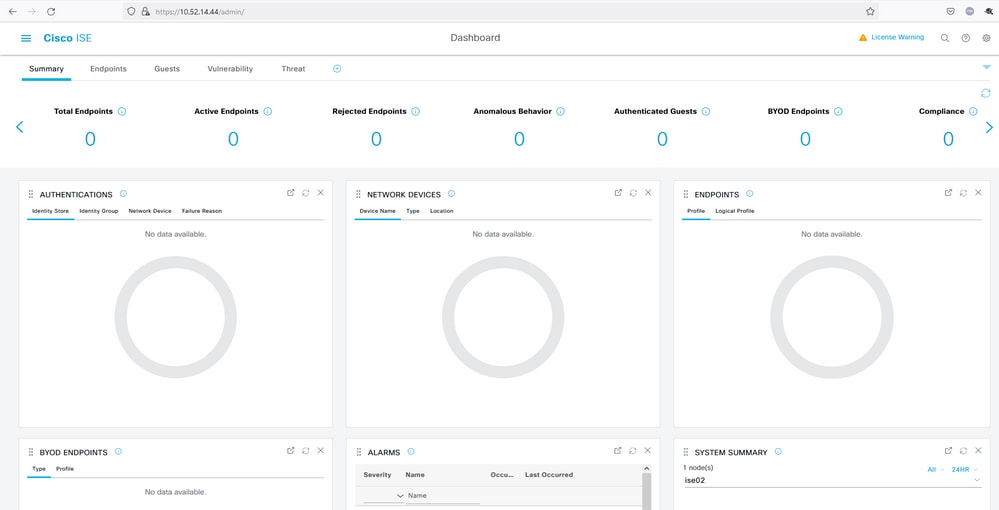Sort alarms by Severity column header
The image size is (999, 510).
377,475
